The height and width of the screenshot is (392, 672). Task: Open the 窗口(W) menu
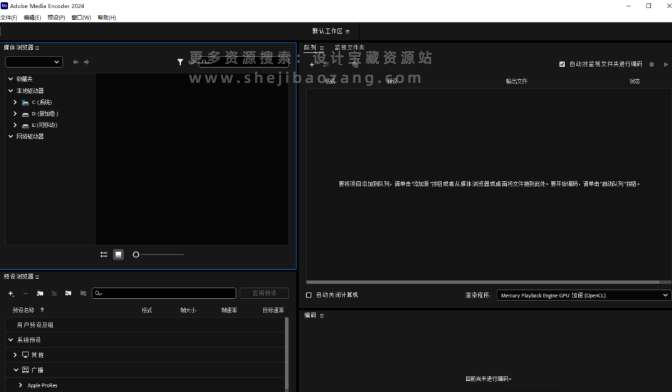click(81, 18)
